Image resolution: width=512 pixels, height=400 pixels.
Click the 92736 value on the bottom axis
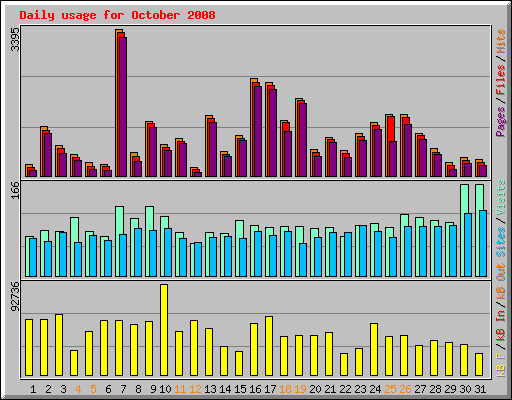[x=15, y=296]
